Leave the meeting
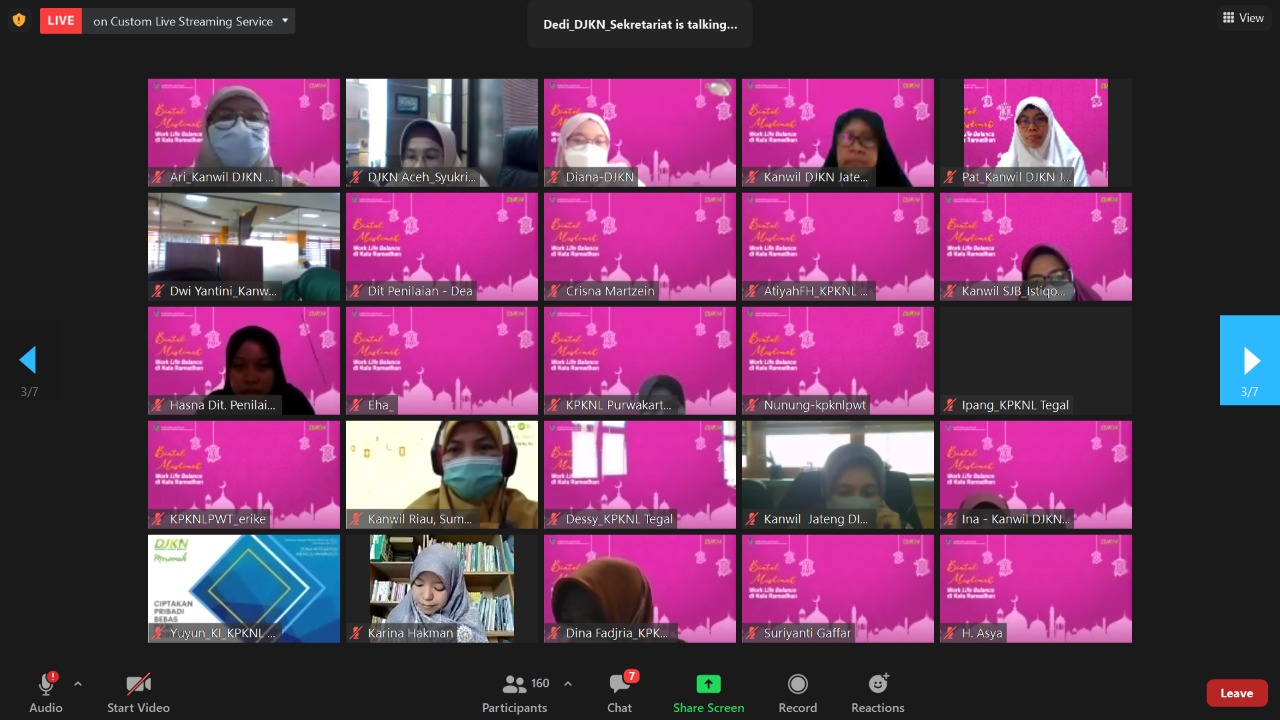The width and height of the screenshot is (1280, 720). point(1236,693)
